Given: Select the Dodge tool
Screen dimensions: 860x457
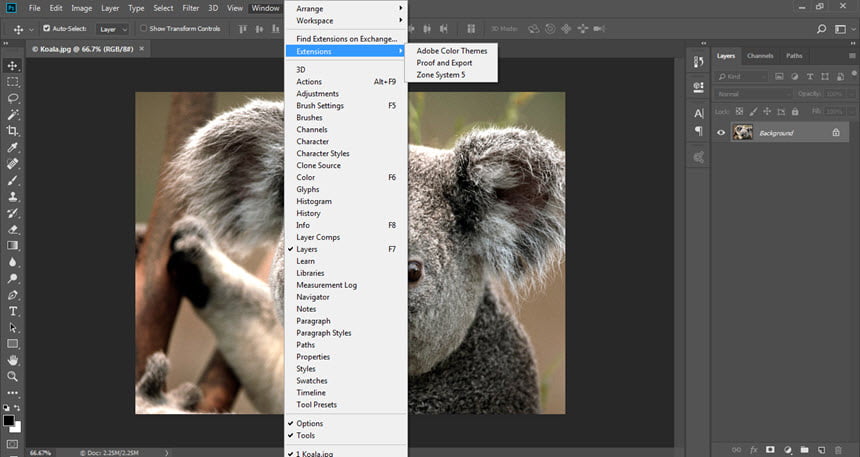Looking at the screenshot, I should click(x=12, y=278).
